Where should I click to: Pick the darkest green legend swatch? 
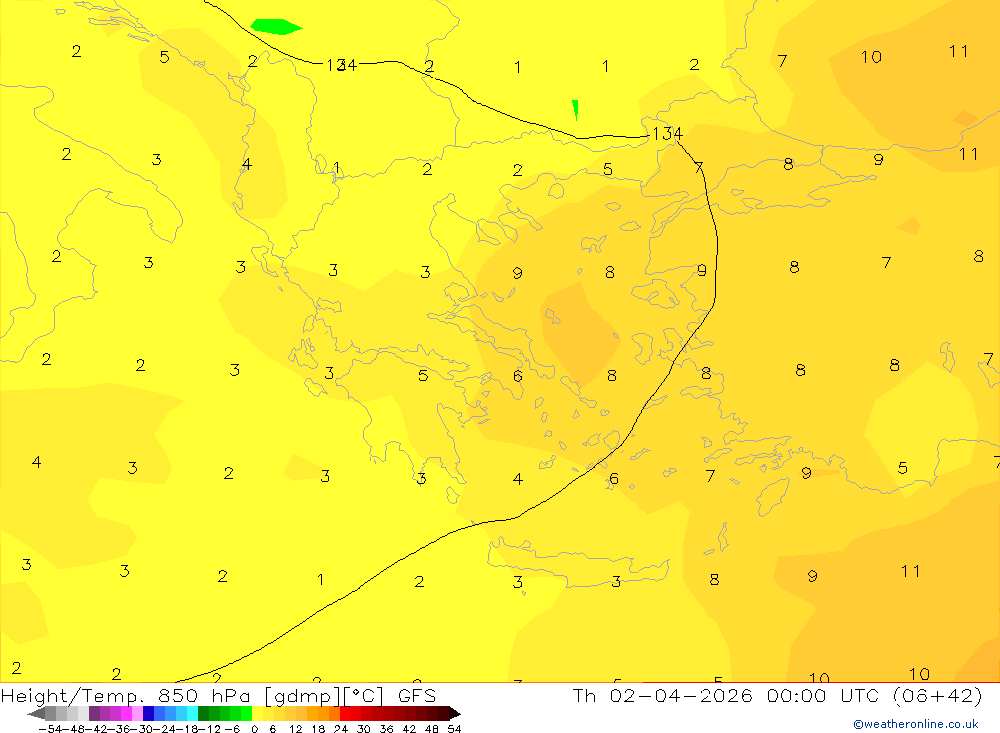pyautogui.click(x=203, y=714)
